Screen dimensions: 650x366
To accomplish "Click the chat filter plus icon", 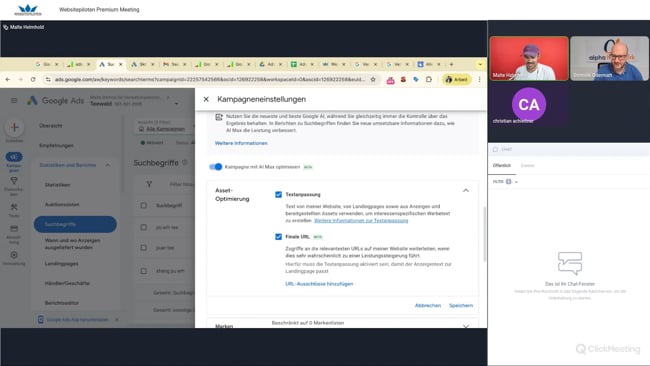I will pyautogui.click(x=509, y=182).
